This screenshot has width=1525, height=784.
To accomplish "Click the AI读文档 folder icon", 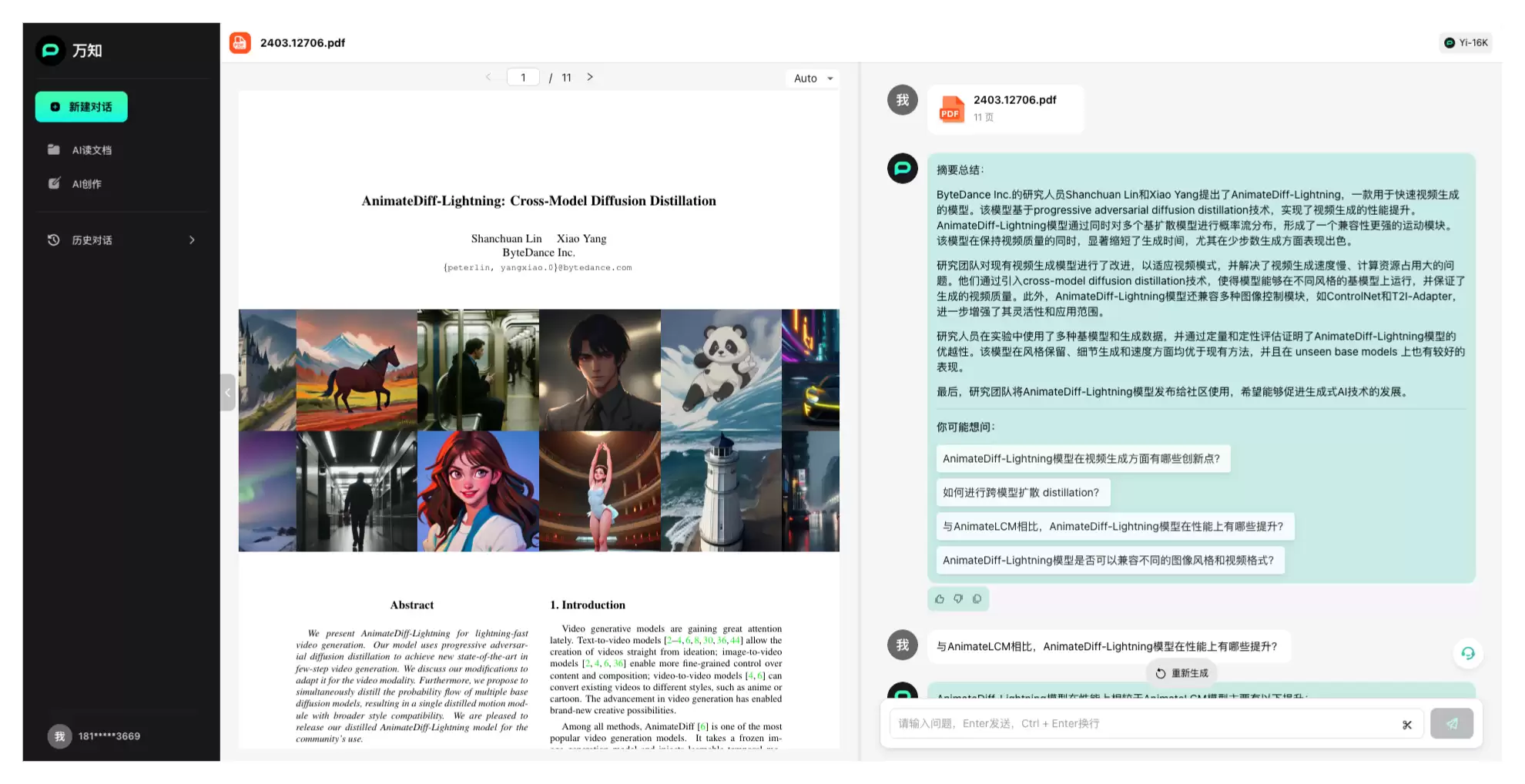I will coord(54,149).
